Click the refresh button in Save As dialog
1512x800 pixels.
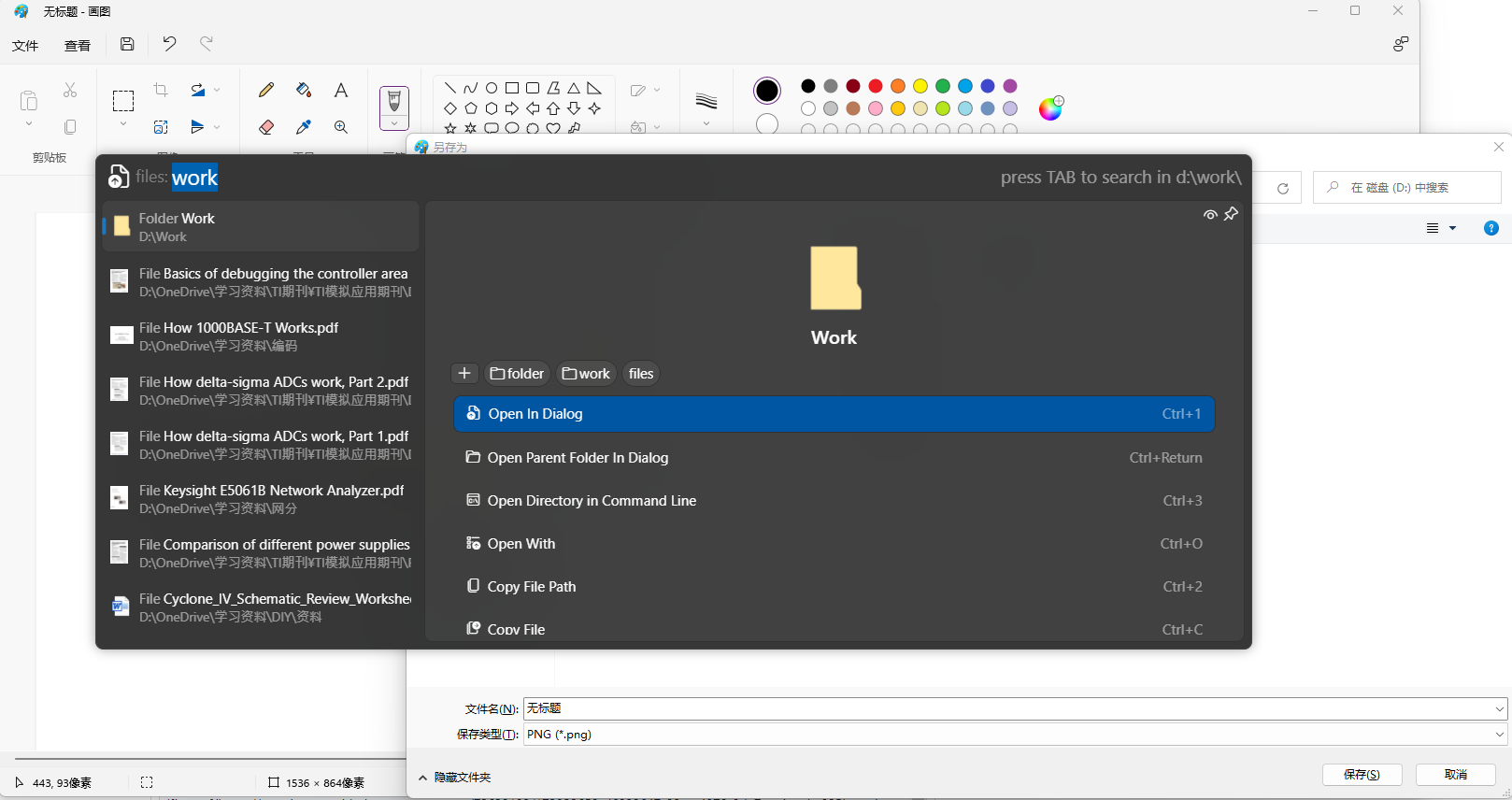tap(1283, 188)
